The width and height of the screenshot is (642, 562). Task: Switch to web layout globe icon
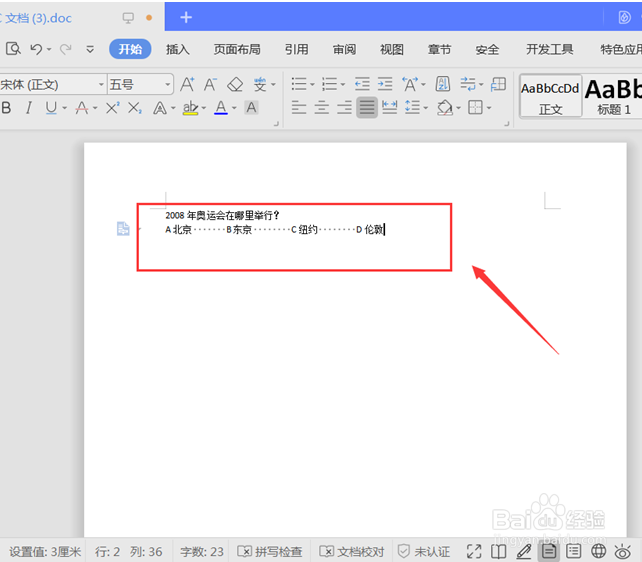coord(598,551)
